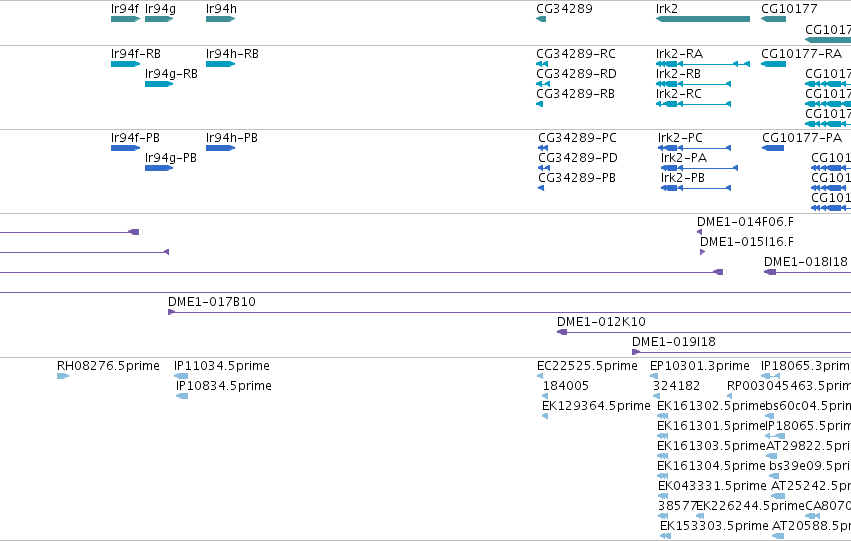The height and width of the screenshot is (541, 851).
Task: Click the RH08276.5prime text label
Action: (x=109, y=366)
